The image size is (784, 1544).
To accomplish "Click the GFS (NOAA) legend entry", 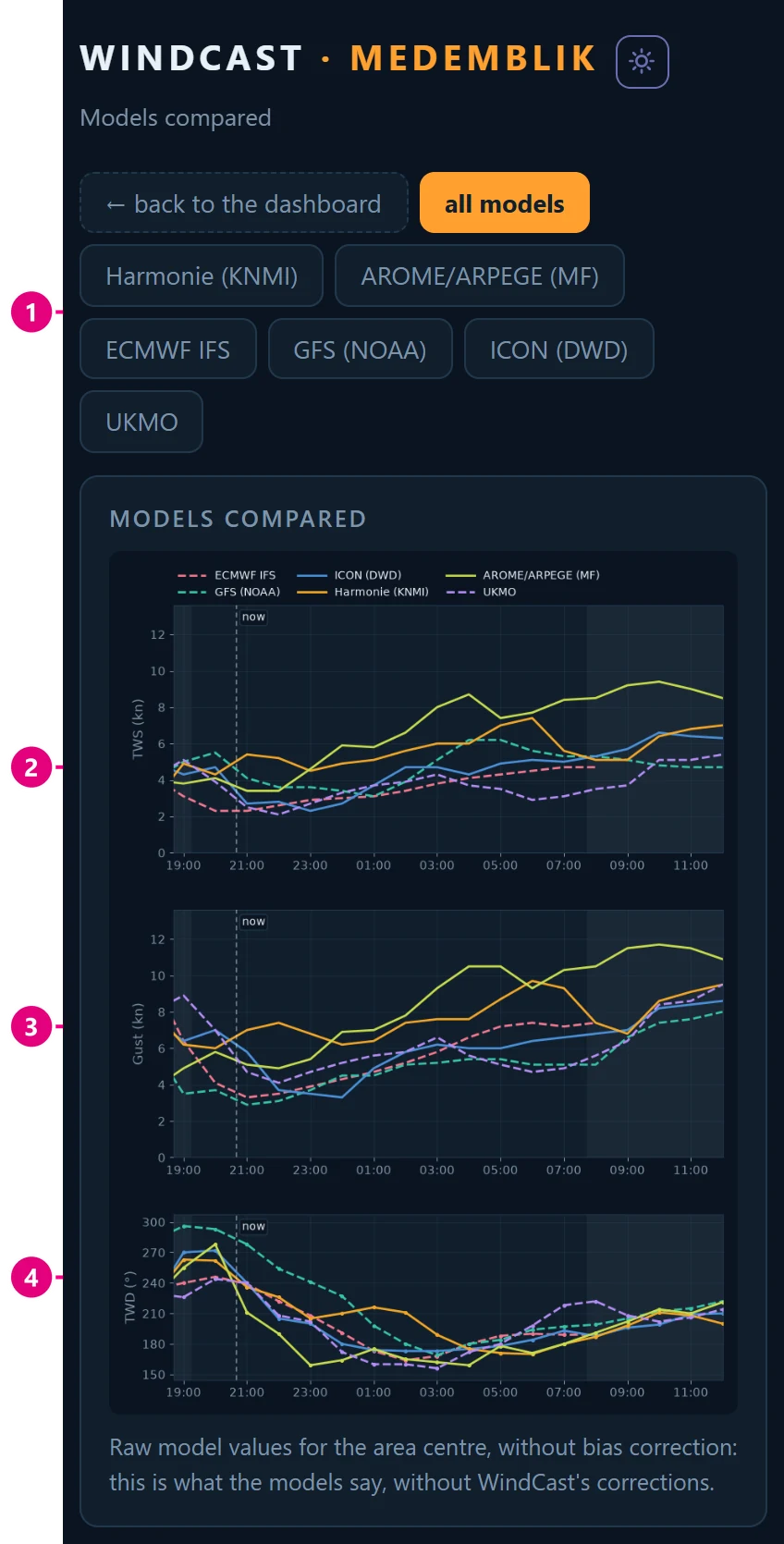I will click(x=228, y=592).
